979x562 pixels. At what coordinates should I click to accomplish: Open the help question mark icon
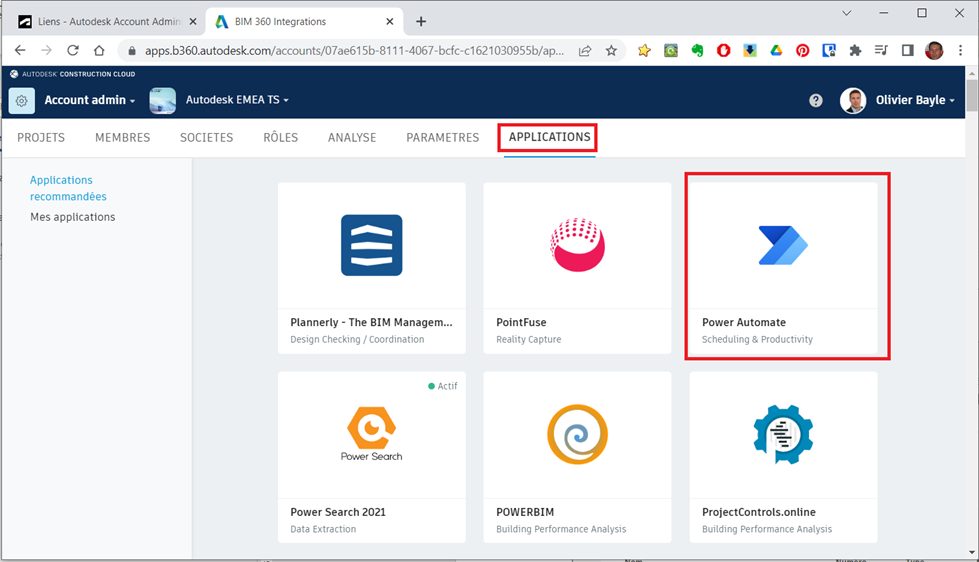pyautogui.click(x=815, y=100)
